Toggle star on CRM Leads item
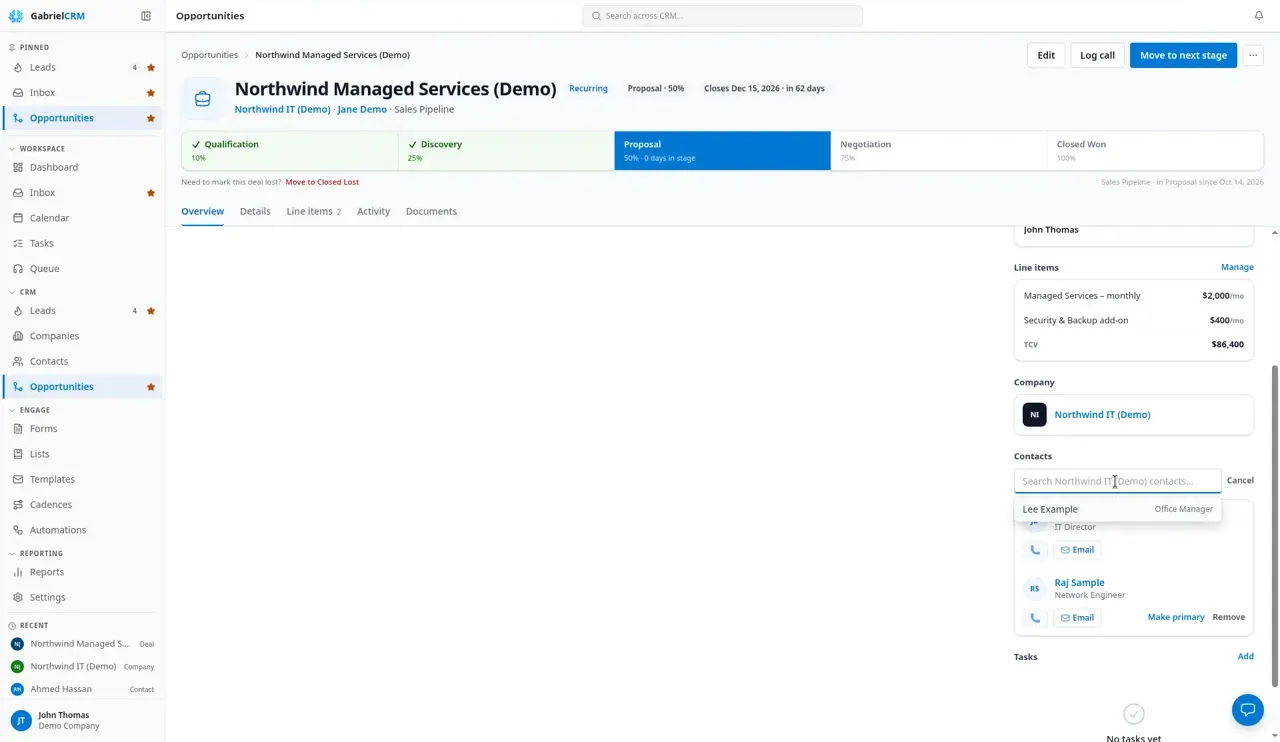Viewport: 1280px width, 742px height. point(151,311)
